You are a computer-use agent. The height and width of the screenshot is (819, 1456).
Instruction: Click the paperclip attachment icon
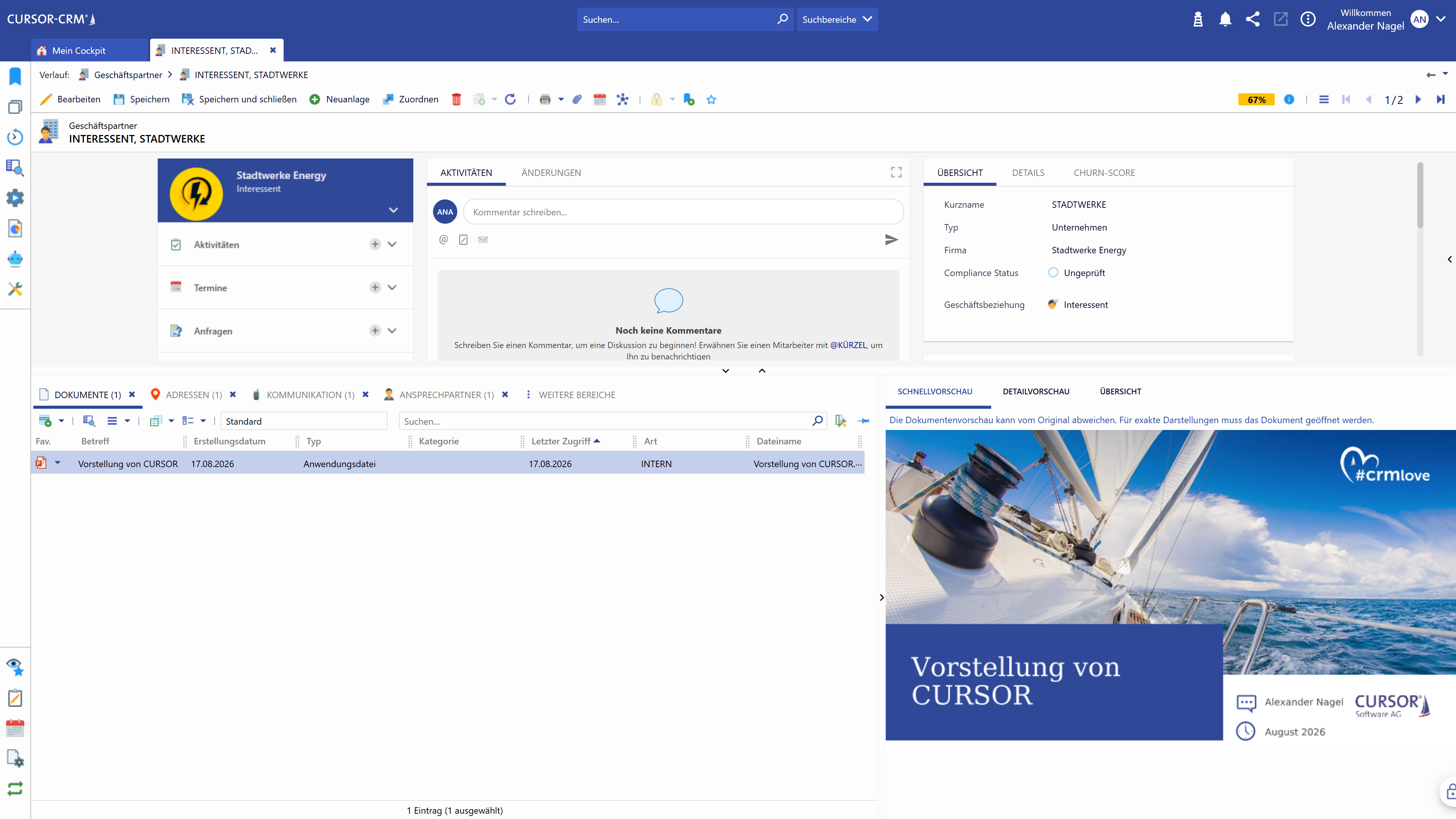[577, 99]
